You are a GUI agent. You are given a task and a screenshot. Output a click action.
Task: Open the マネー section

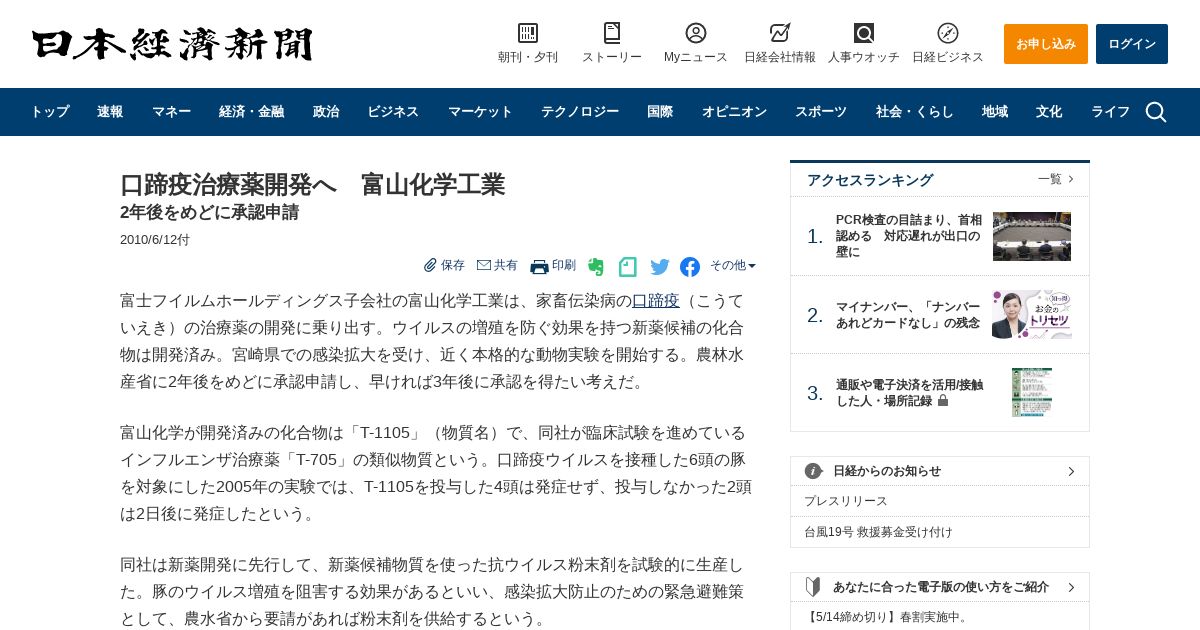[171, 112]
